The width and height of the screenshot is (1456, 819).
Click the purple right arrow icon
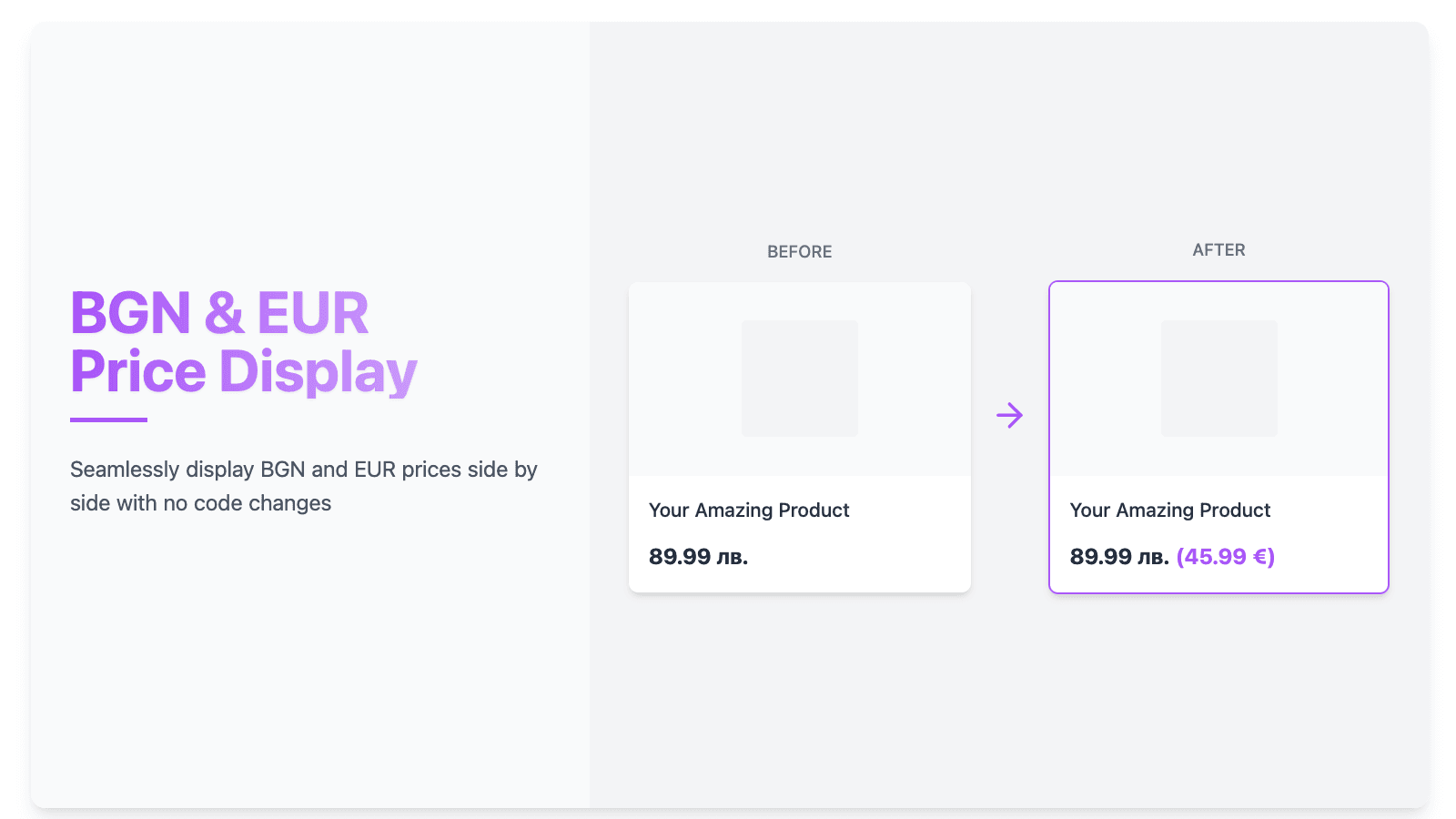[1009, 416]
